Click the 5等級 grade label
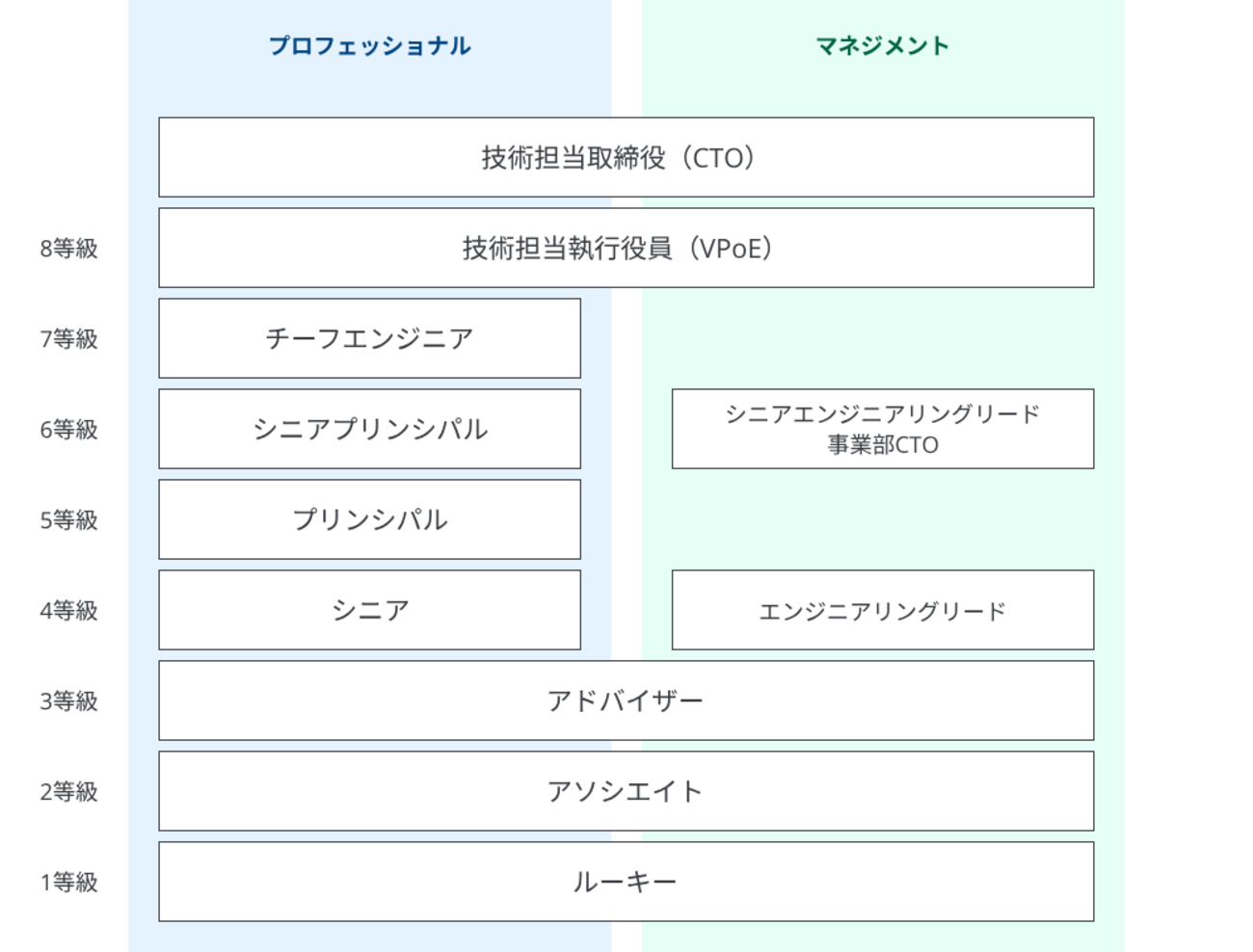 coord(69,520)
